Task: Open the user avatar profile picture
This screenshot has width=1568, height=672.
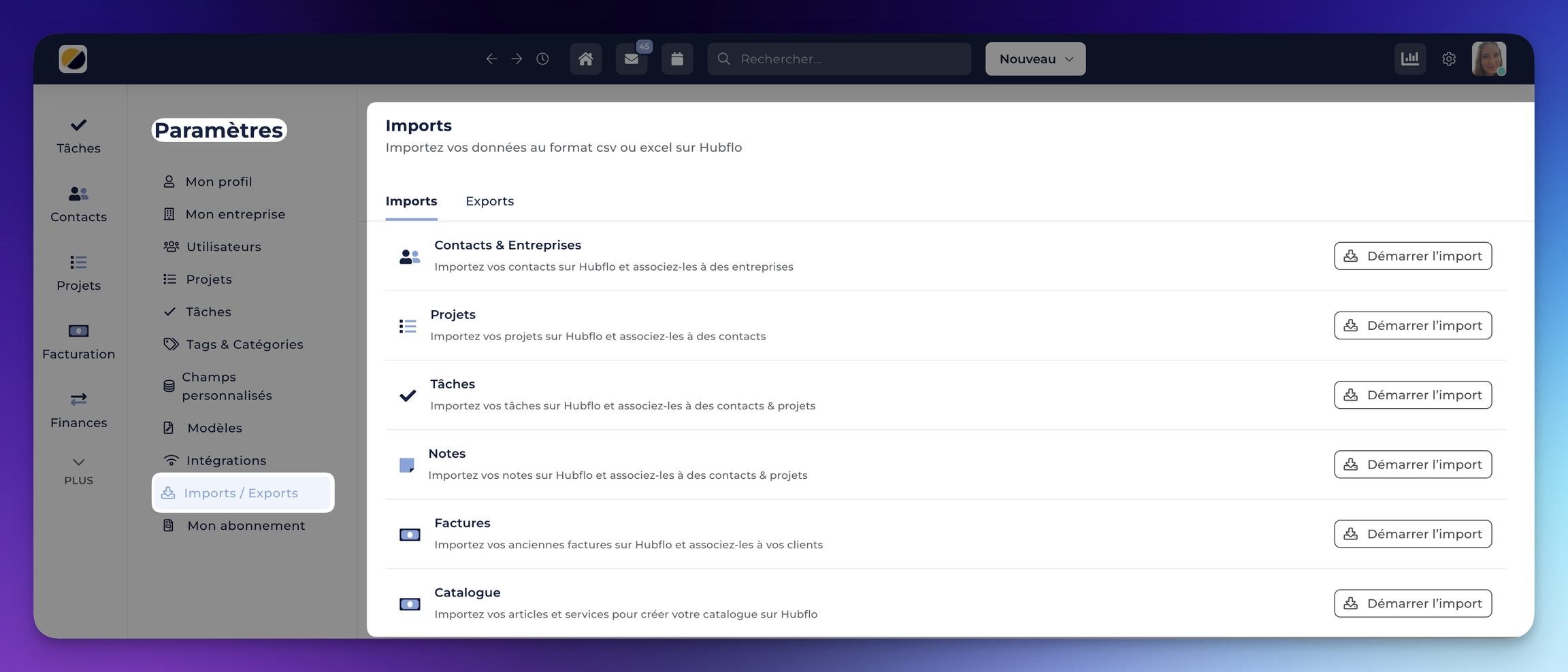Action: coord(1488,59)
